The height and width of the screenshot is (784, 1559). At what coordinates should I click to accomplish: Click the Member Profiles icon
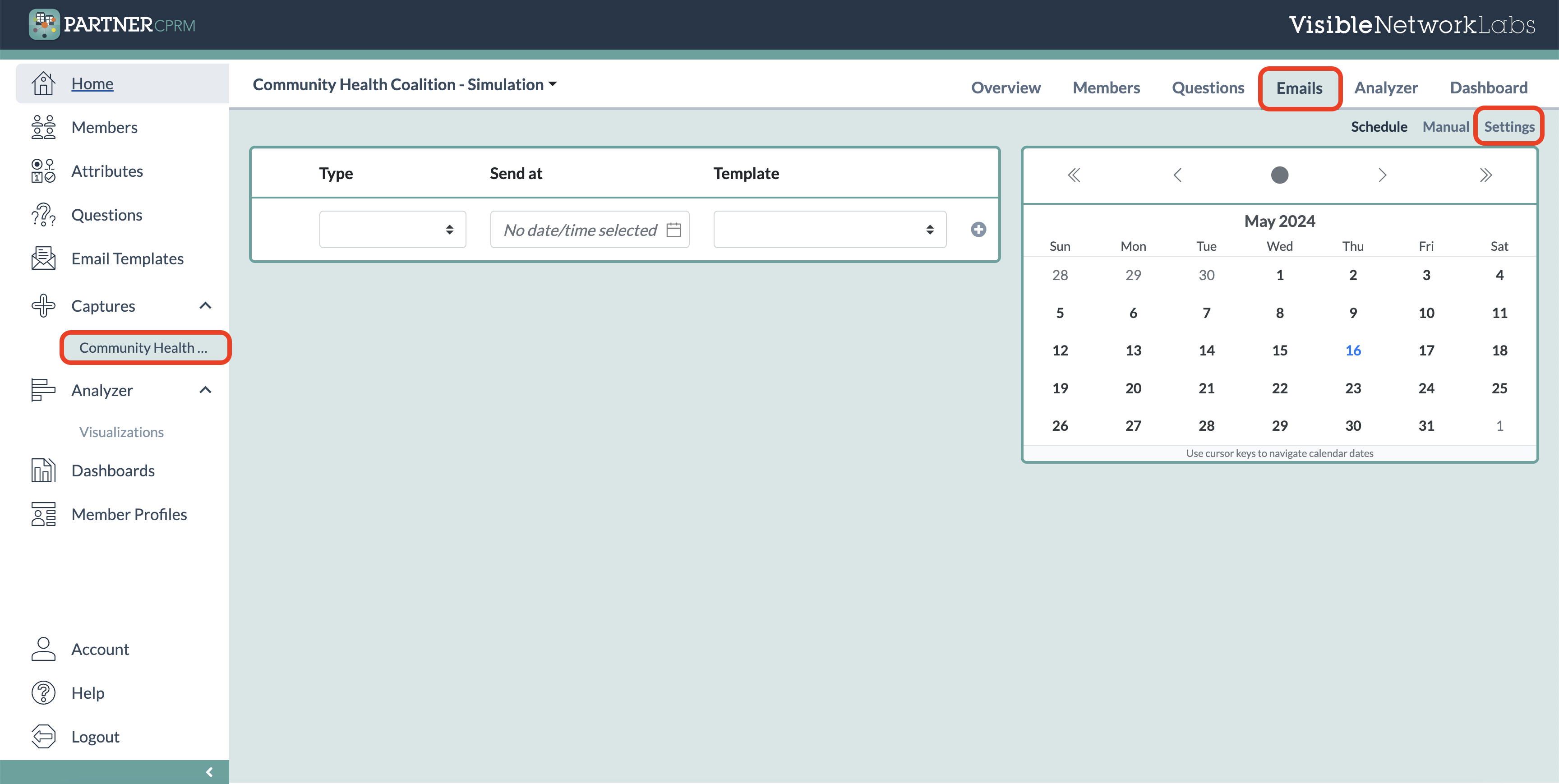coord(43,514)
